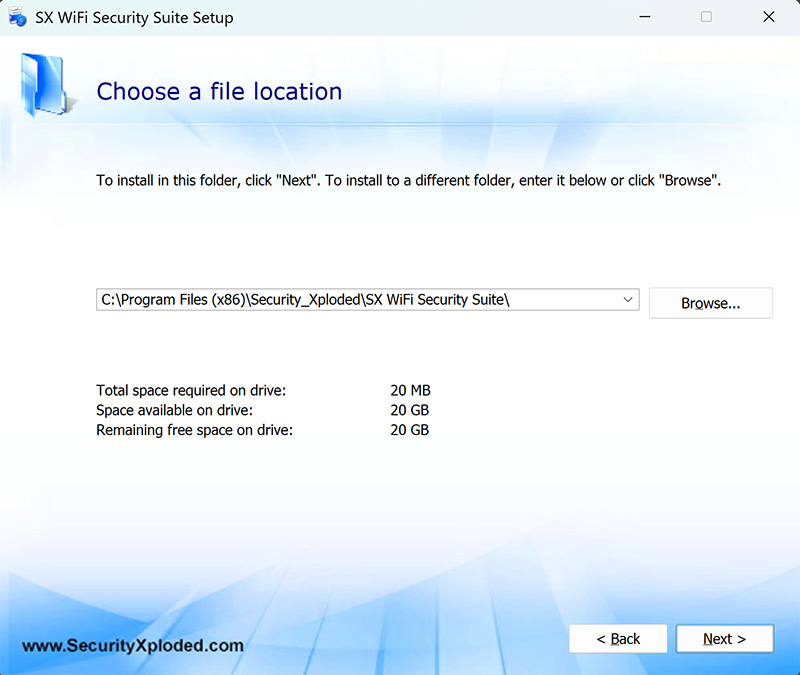Click the "Remaining free space on drive" label
800x675 pixels.
pyautogui.click(x=195, y=430)
